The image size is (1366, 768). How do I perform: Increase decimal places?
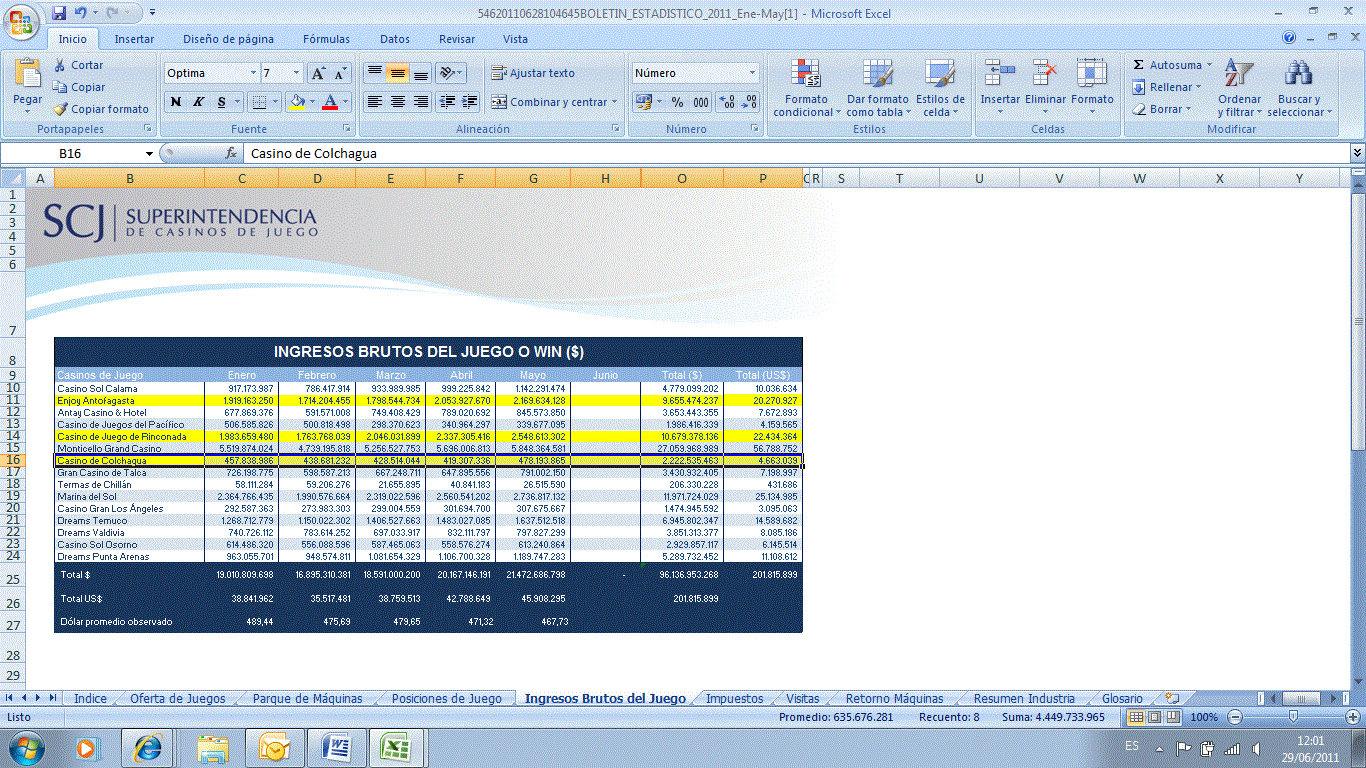727,102
